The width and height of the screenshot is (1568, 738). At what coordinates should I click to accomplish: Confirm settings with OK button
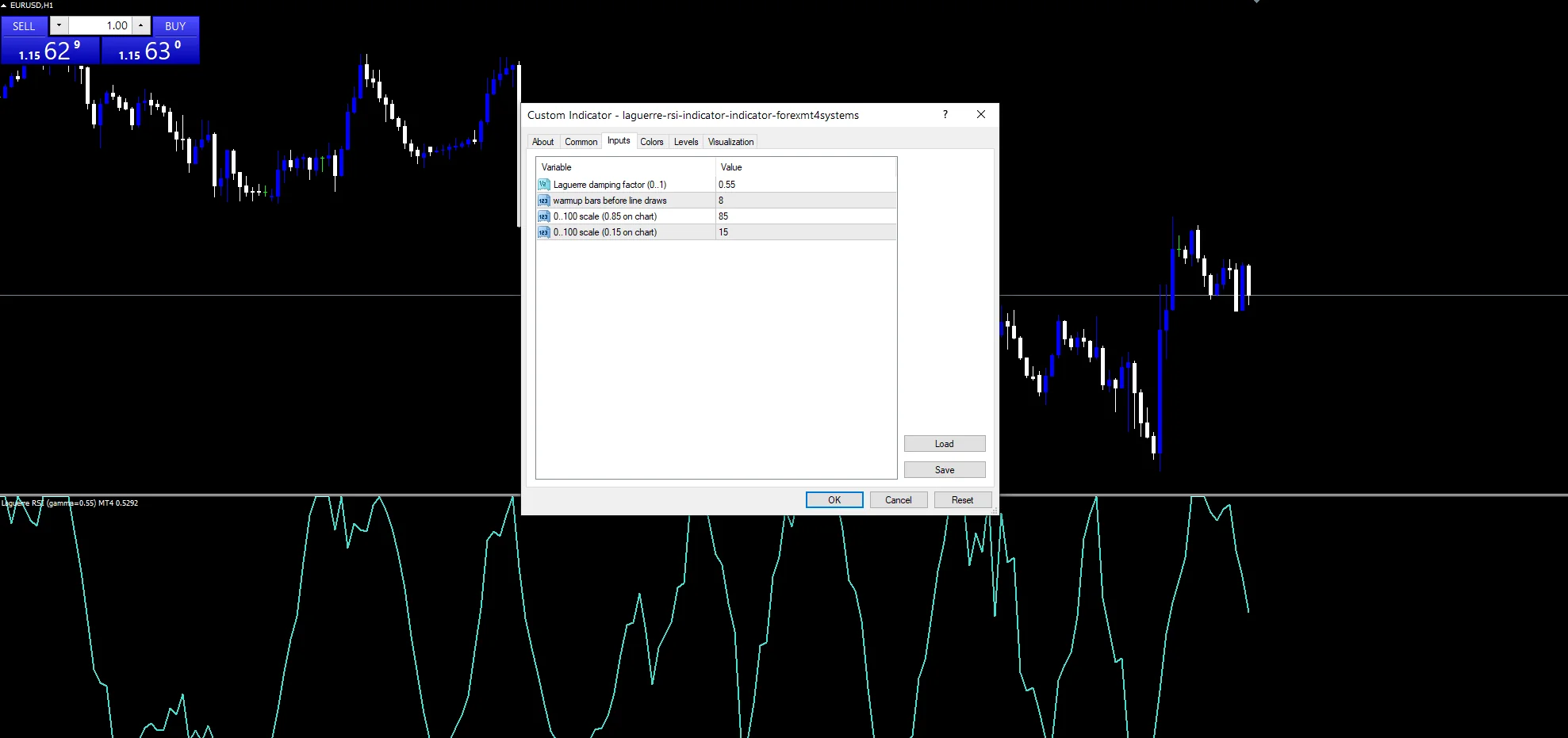(834, 500)
